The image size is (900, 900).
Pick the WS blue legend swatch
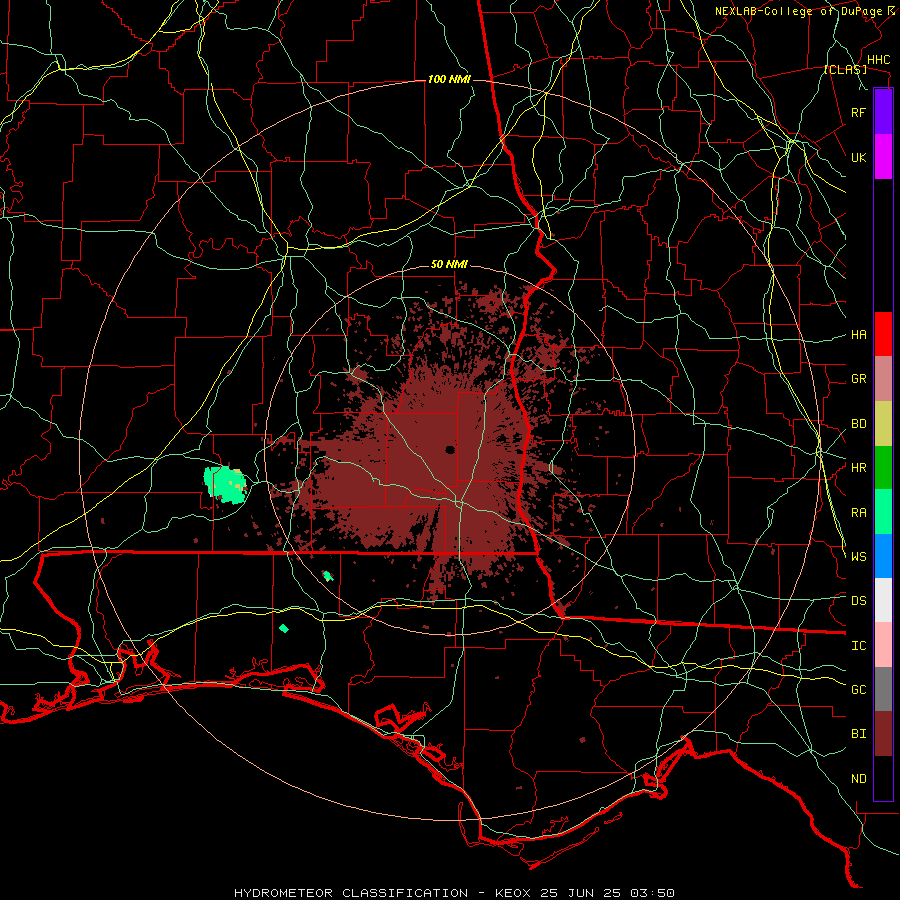coord(883,556)
